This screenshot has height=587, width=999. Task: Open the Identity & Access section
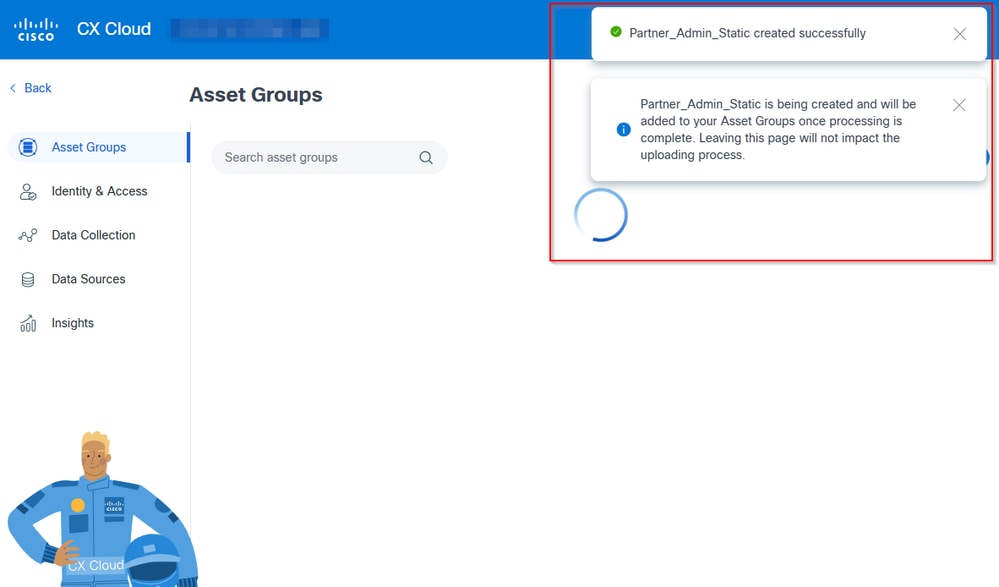99,191
